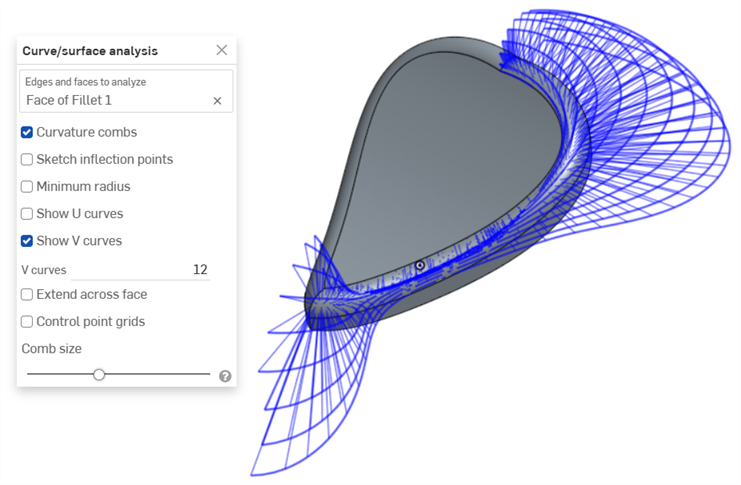Click the V curves value field
Image resolution: width=741 pixels, height=485 pixels.
point(140,270)
